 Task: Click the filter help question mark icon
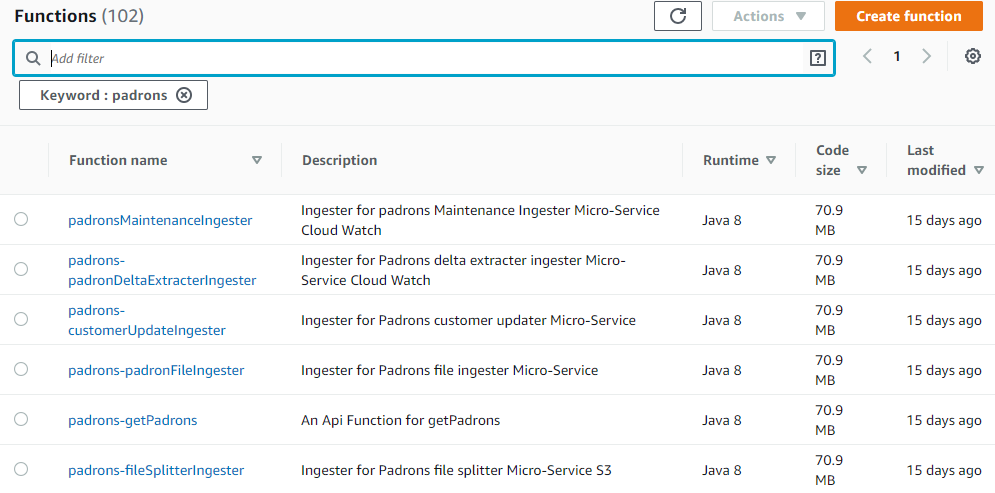817,58
